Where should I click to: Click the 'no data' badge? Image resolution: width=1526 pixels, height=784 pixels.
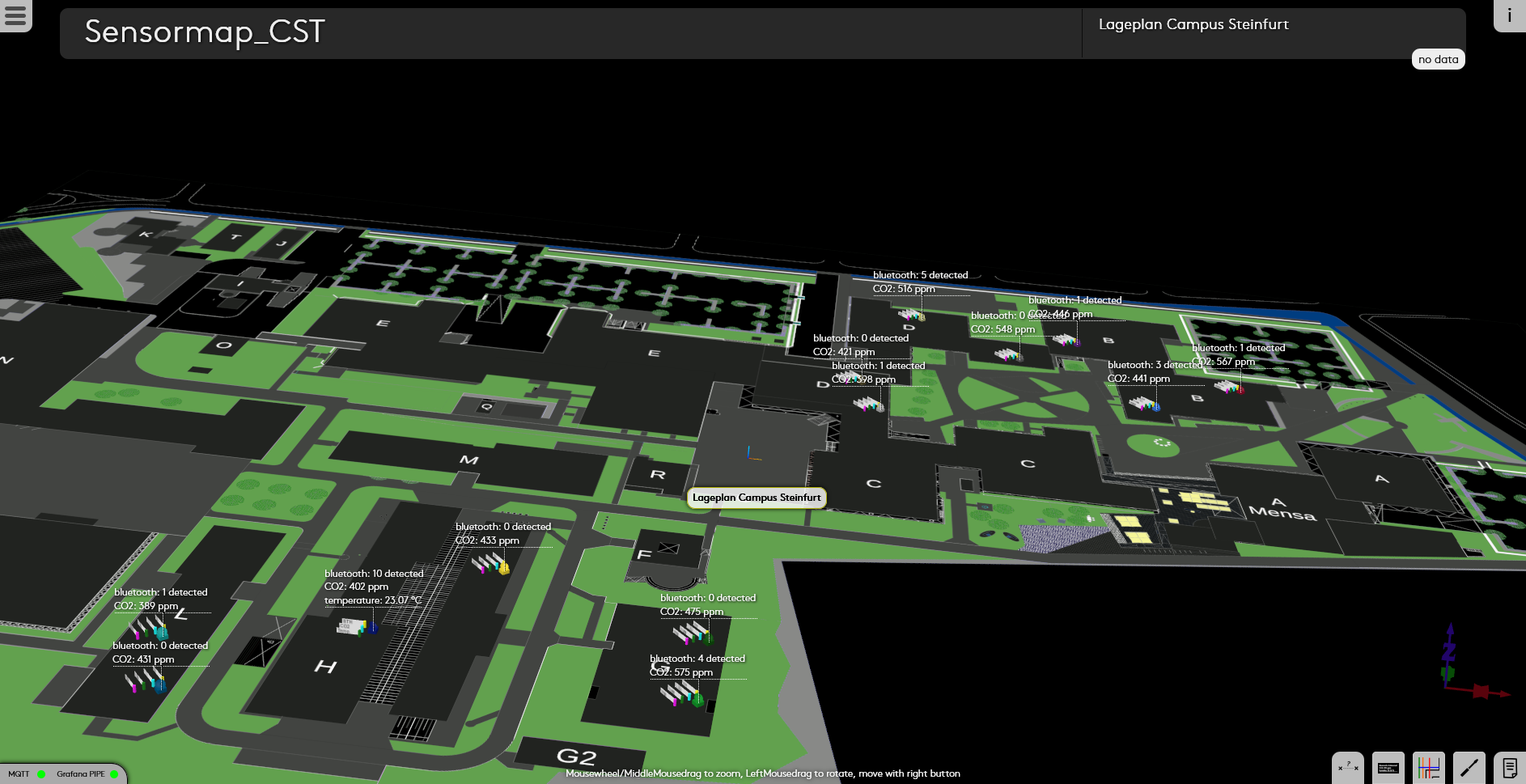click(1438, 59)
